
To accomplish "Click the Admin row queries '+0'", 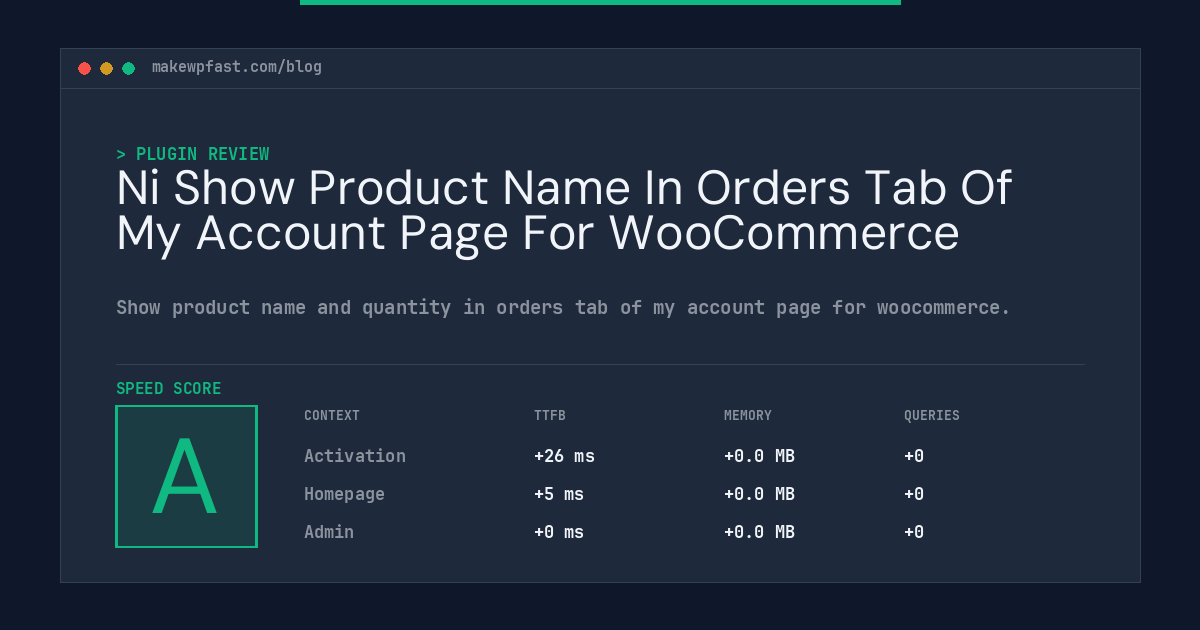I will (914, 532).
